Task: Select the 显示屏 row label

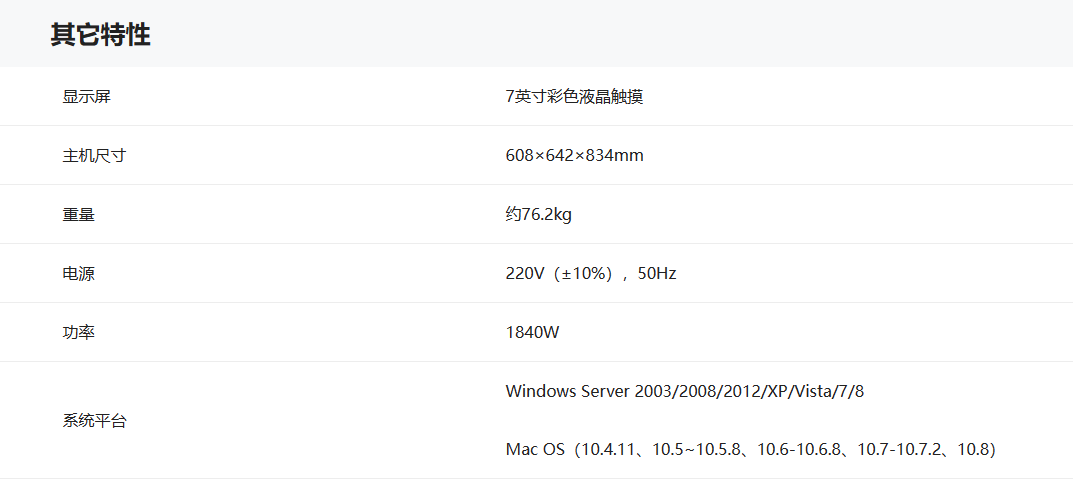Action: (x=86, y=97)
